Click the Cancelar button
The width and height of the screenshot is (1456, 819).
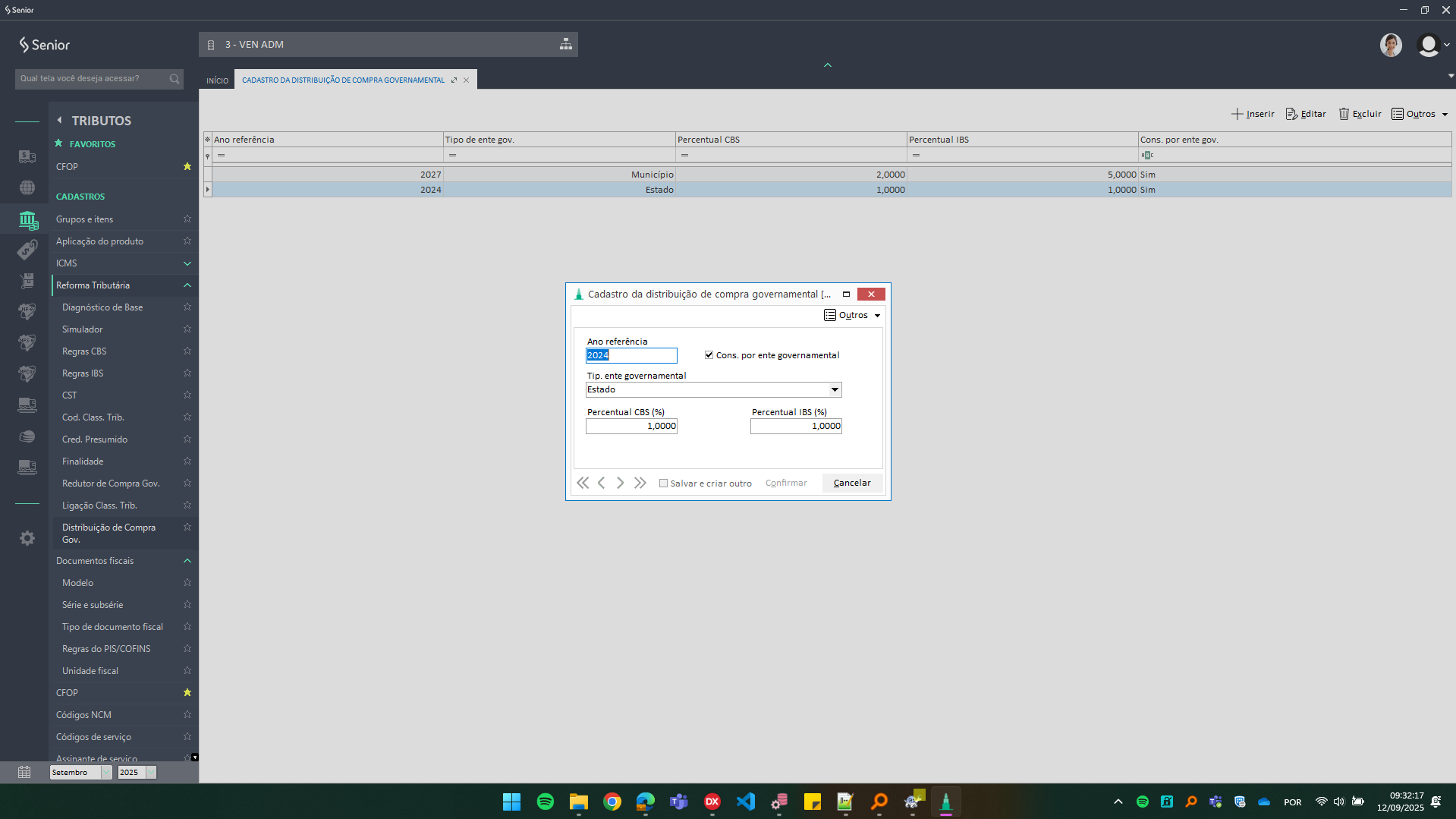(x=852, y=483)
